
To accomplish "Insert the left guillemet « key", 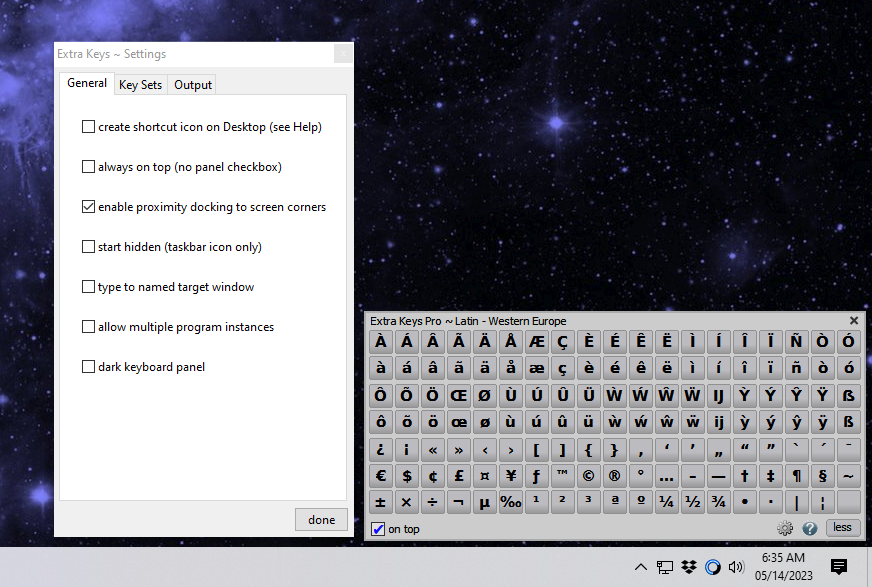I will (433, 450).
